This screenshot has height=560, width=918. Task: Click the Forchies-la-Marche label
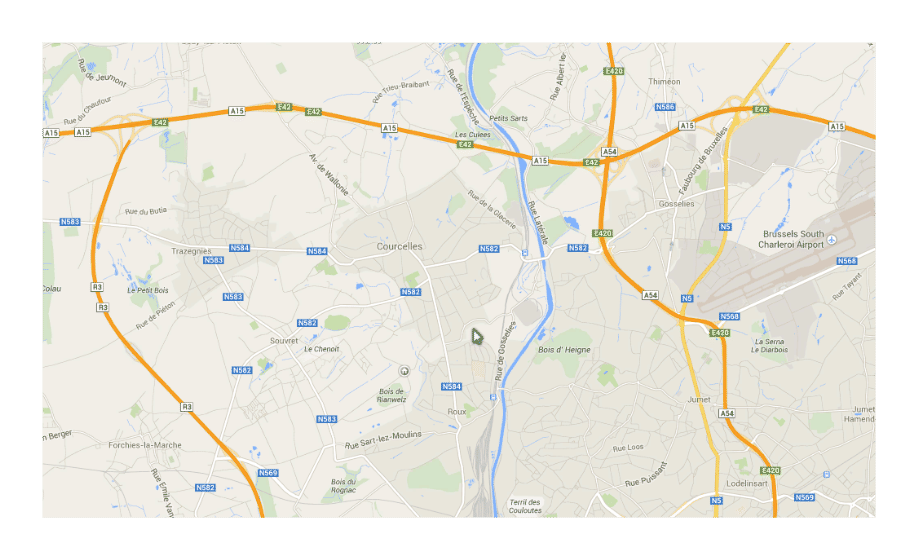click(x=145, y=445)
